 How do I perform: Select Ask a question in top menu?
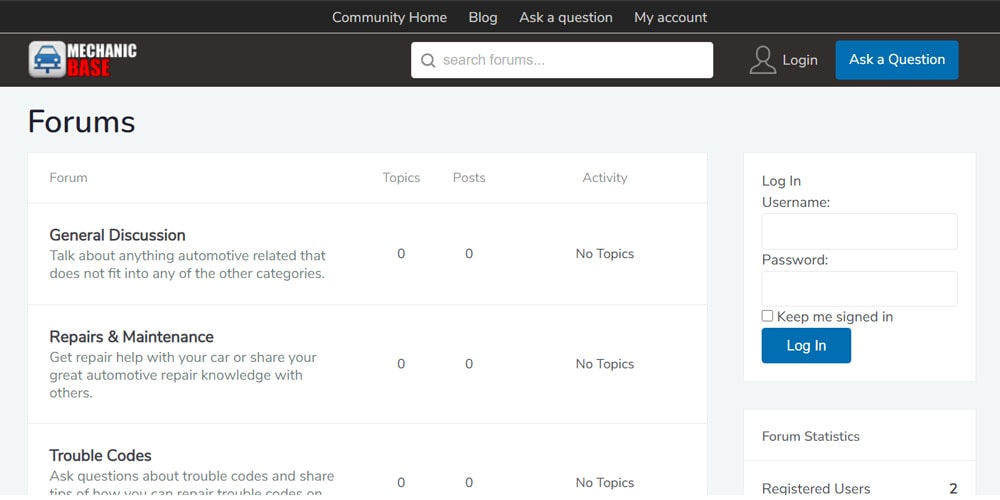click(566, 17)
